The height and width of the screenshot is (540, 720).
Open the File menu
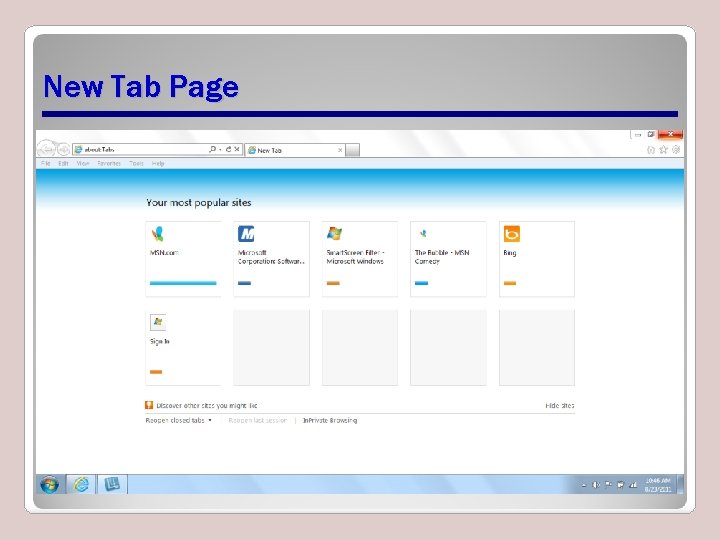tap(45, 163)
